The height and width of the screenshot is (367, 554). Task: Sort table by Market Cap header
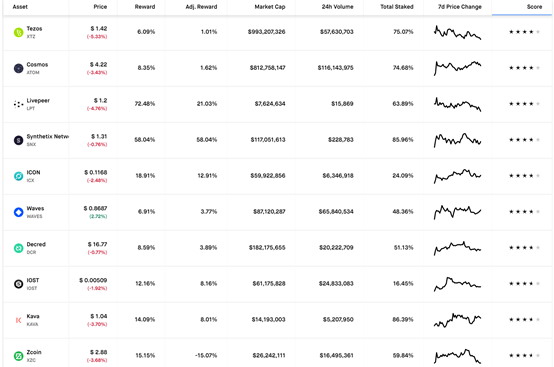click(x=270, y=7)
